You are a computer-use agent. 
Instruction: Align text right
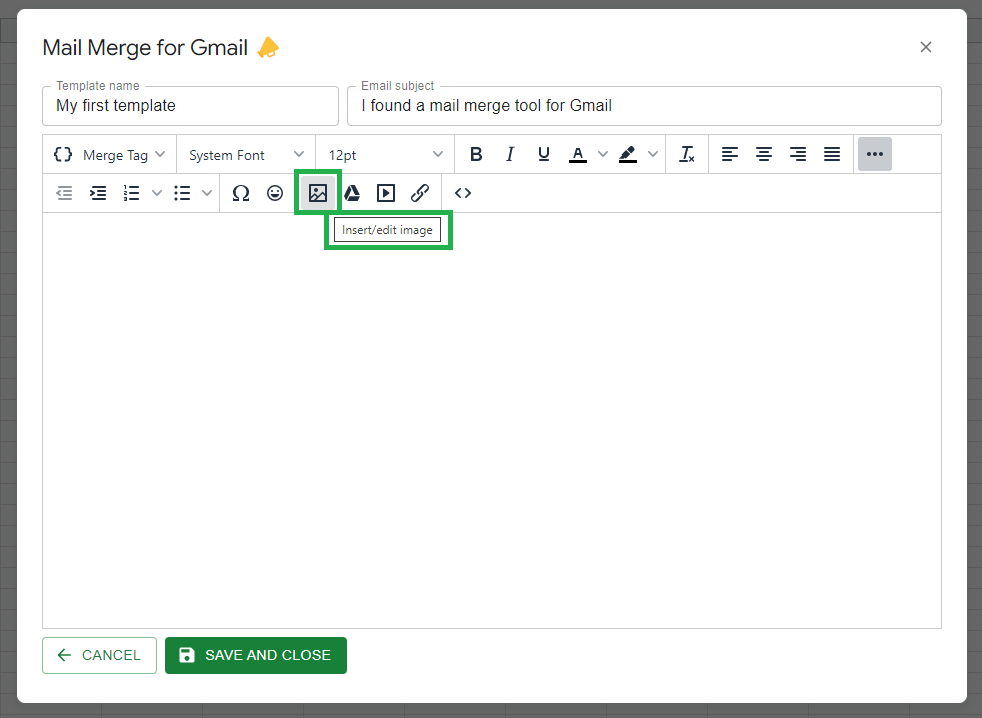coord(798,154)
